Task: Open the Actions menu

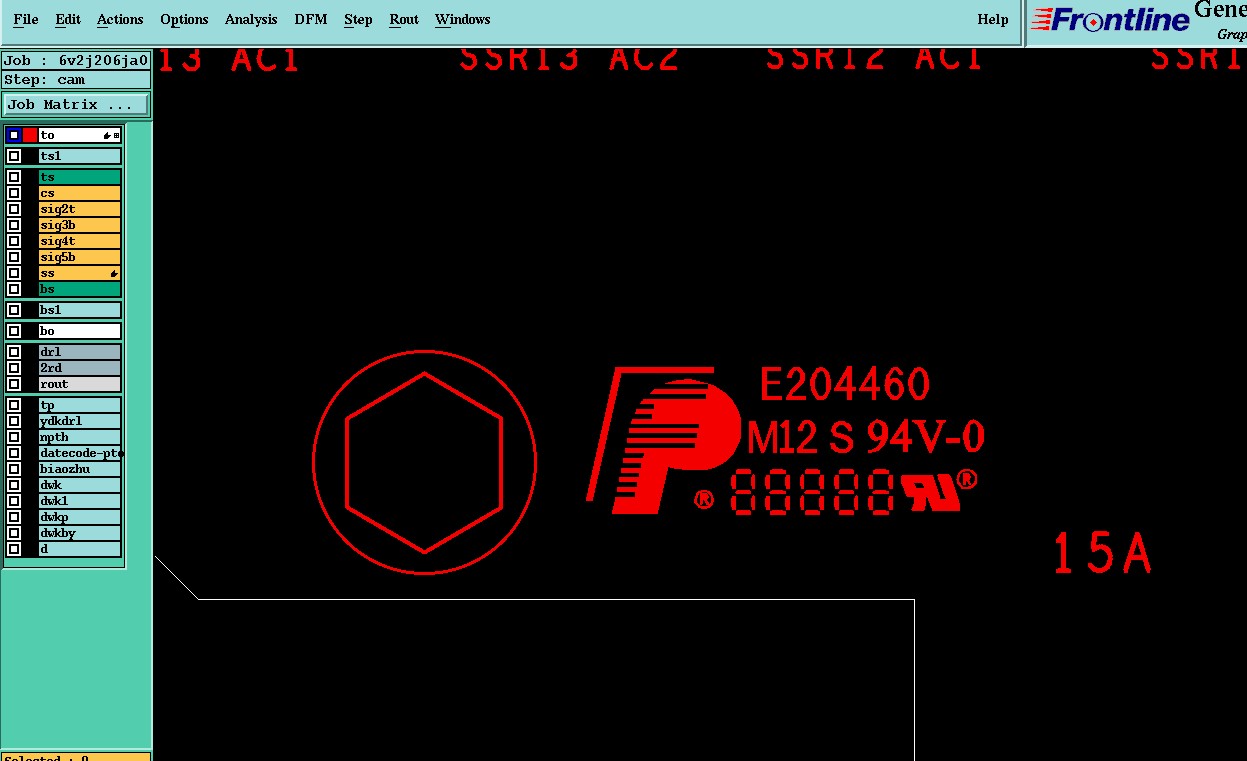Action: pos(120,19)
